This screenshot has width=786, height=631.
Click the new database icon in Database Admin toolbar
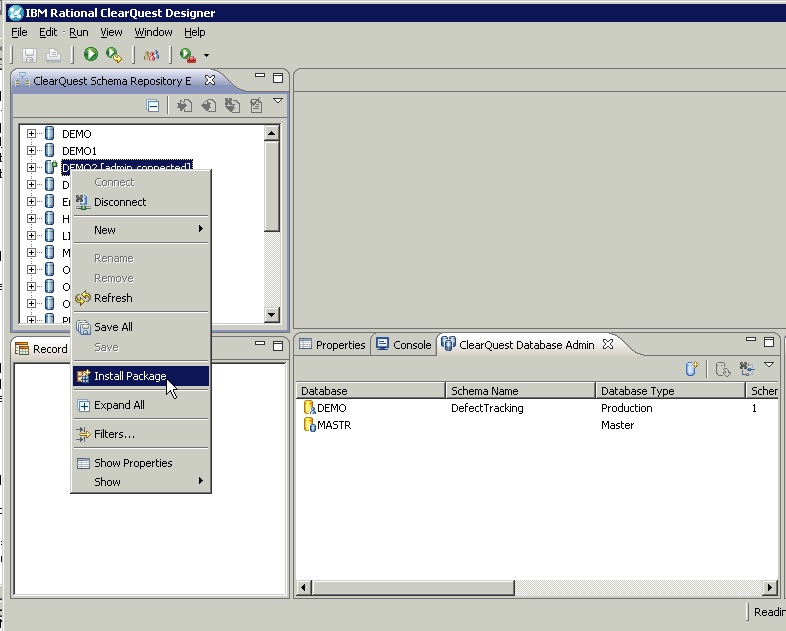(x=692, y=369)
